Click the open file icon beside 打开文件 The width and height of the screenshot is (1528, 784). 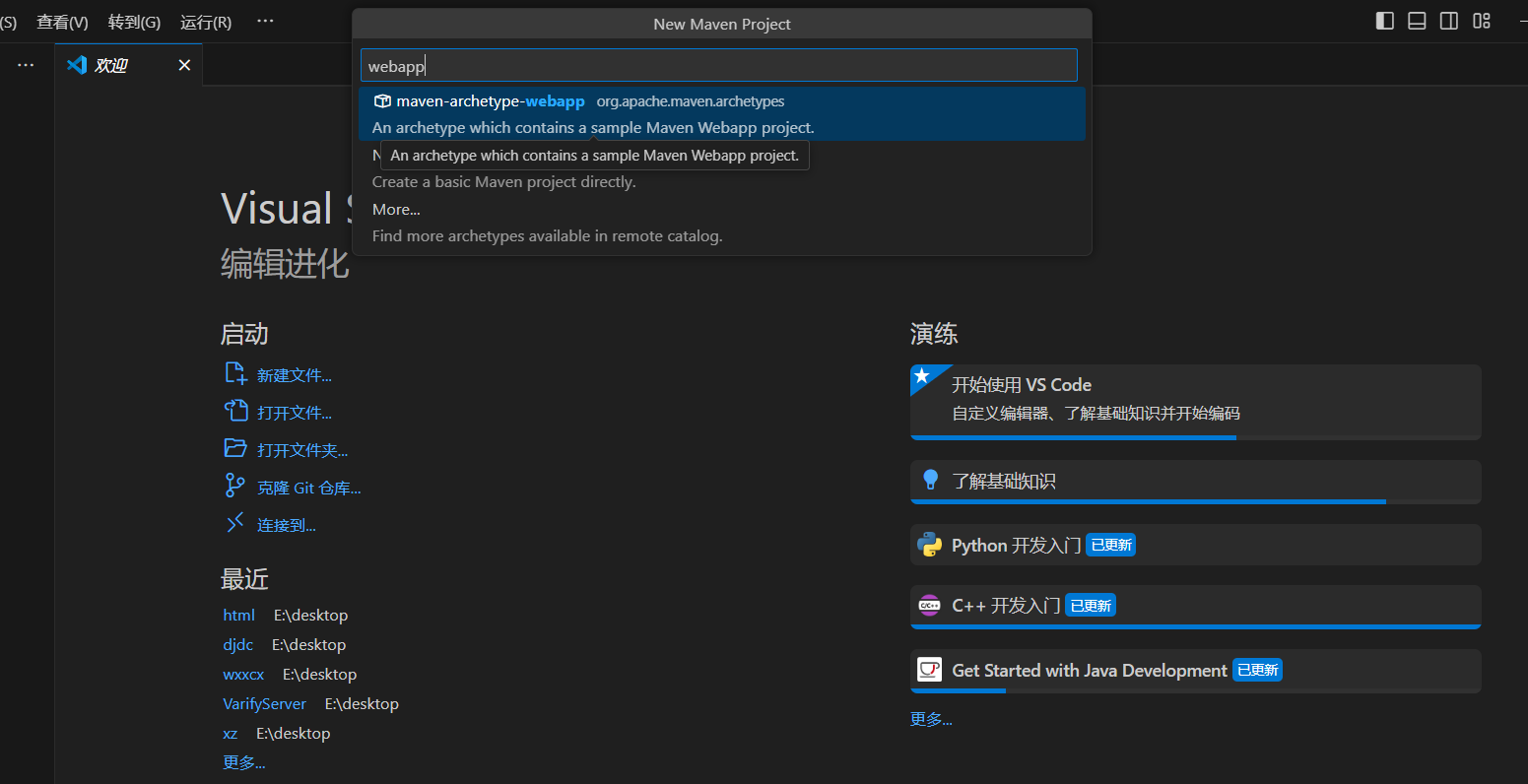[x=235, y=411]
